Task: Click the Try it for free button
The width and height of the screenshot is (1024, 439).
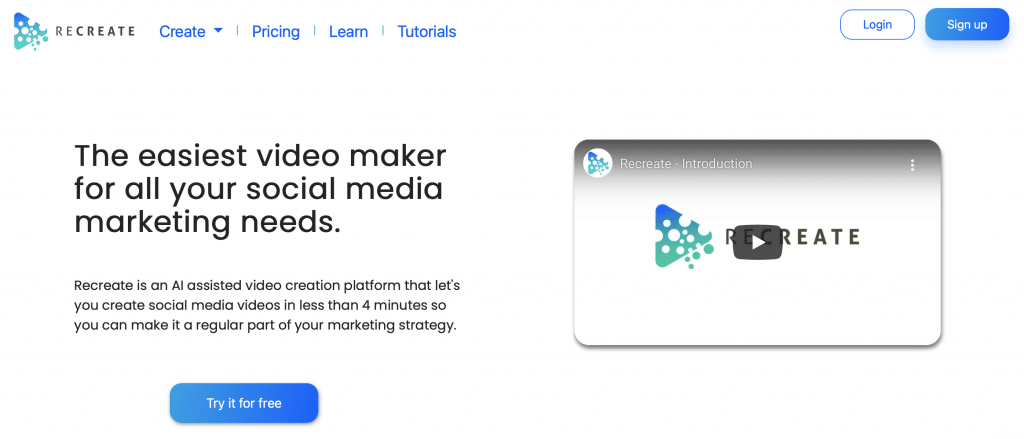Action: [x=244, y=403]
